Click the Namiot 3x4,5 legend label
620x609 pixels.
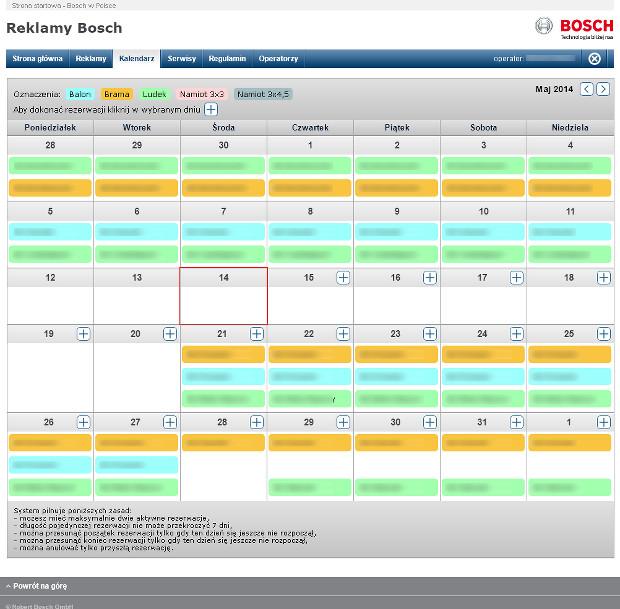pyautogui.click(x=263, y=94)
